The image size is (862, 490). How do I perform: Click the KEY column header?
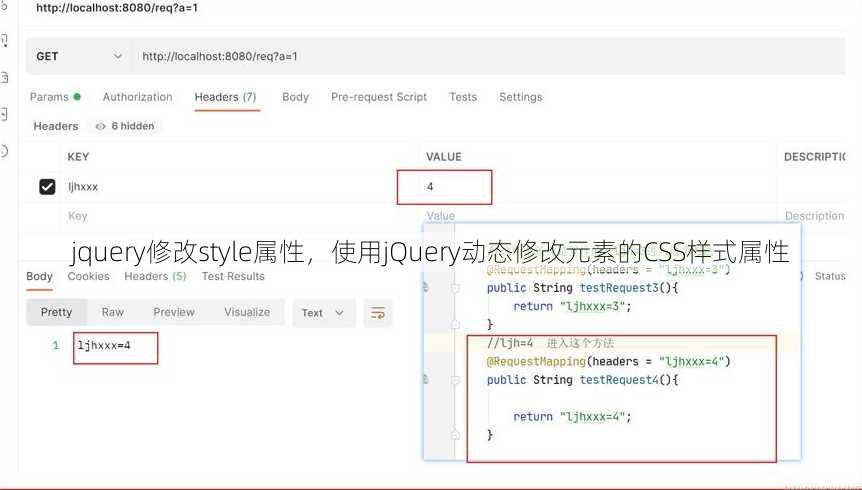click(x=78, y=157)
